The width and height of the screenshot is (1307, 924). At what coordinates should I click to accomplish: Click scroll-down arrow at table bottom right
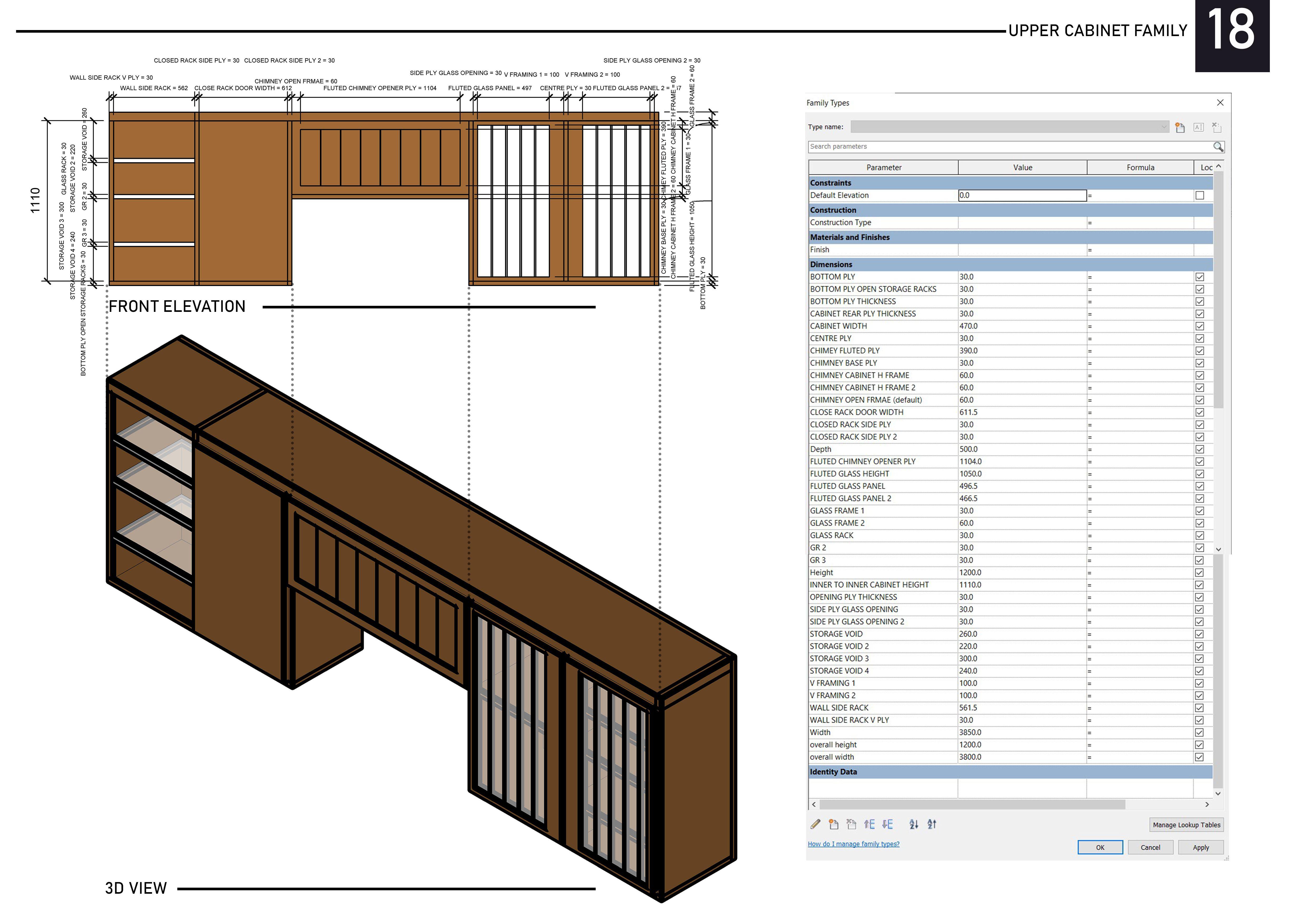tap(1218, 793)
